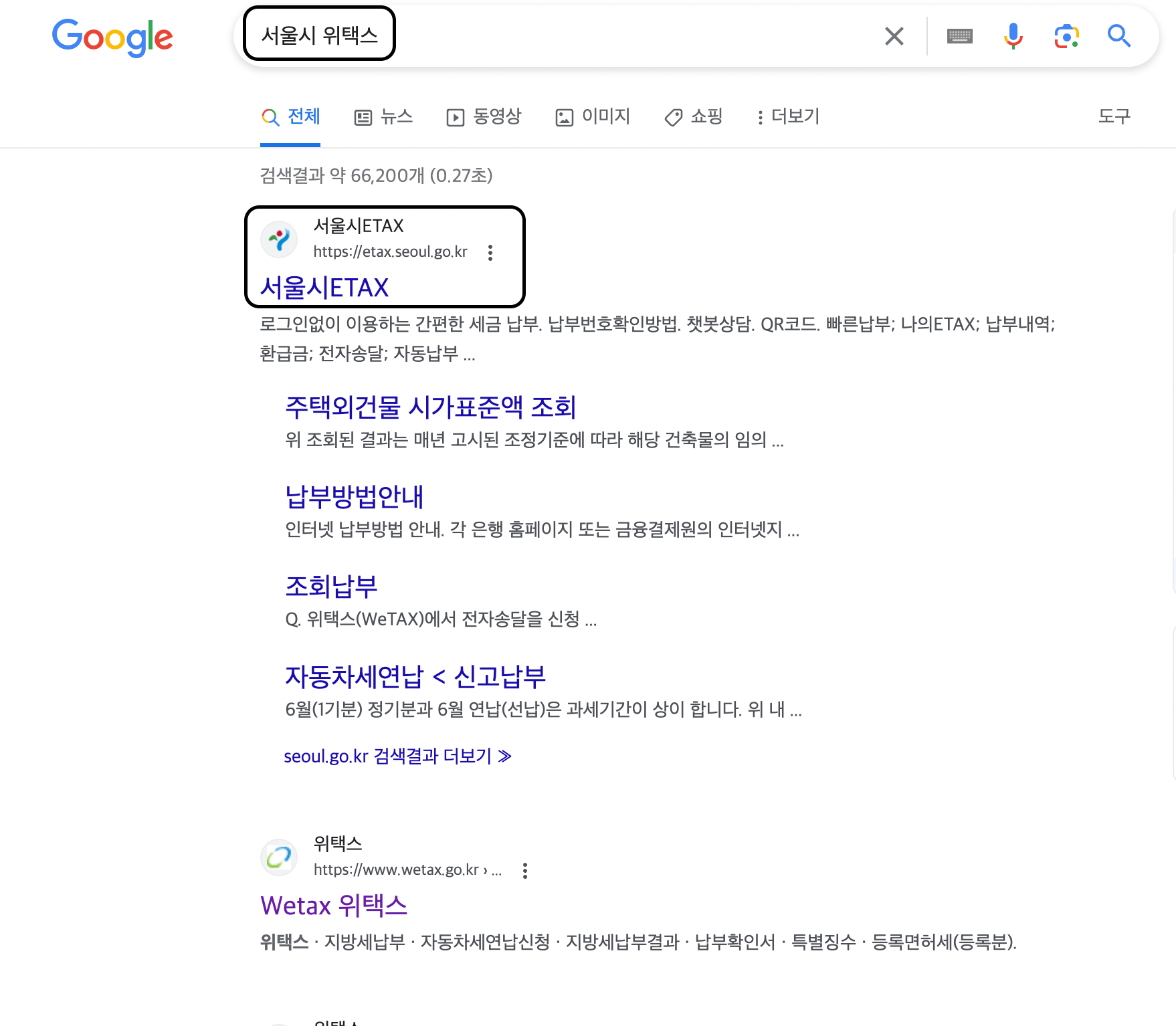Click the Google logo
1176x1026 pixels.
(112, 37)
